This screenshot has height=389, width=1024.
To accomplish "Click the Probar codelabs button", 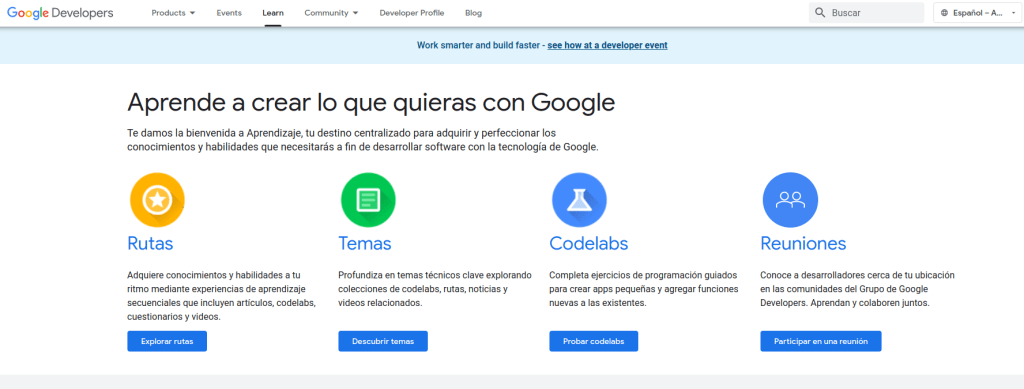I will point(594,341).
